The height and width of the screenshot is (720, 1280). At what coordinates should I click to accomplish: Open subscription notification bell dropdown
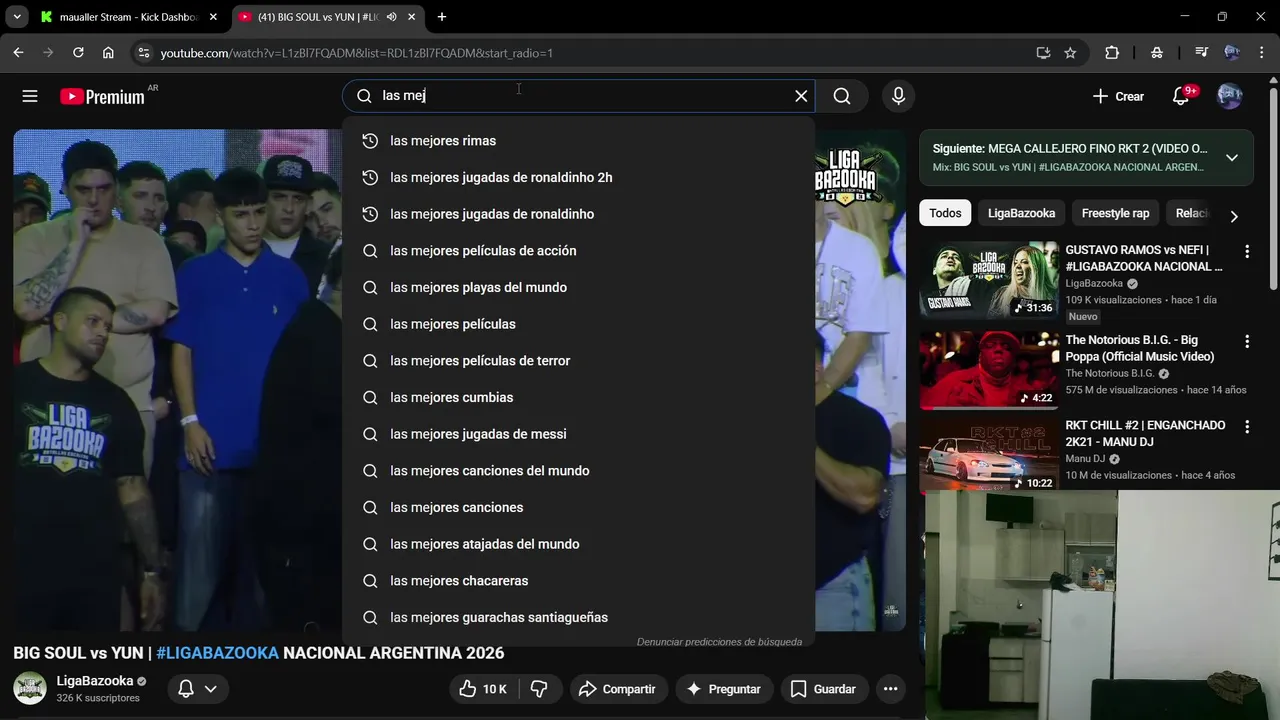coord(197,689)
